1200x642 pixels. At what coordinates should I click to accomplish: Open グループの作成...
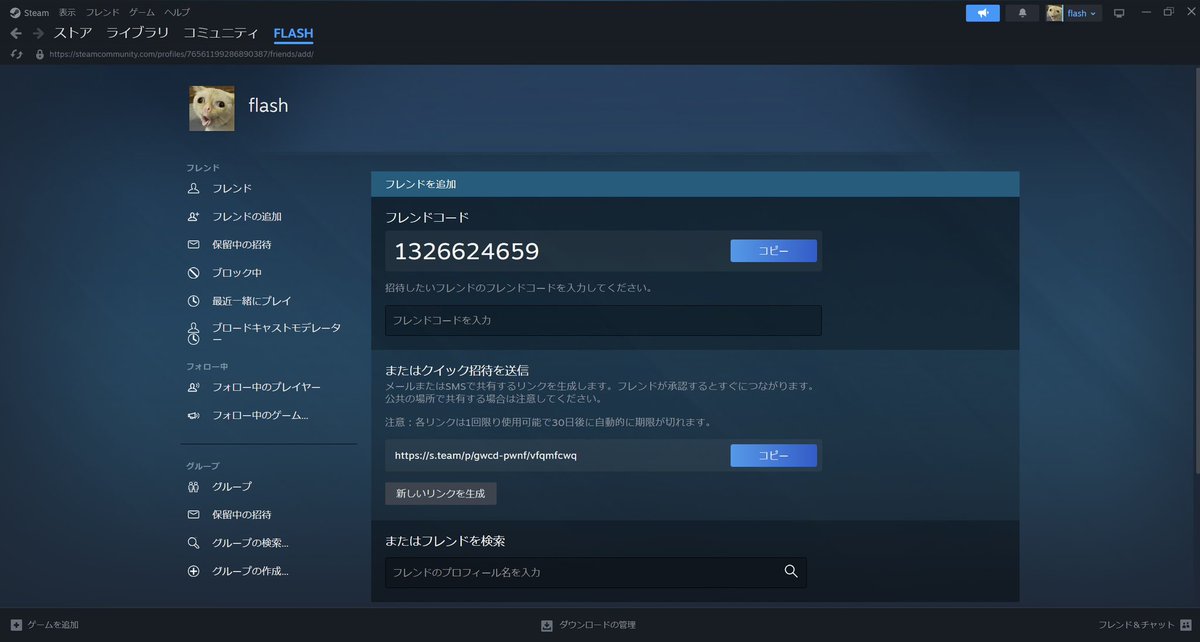250,571
